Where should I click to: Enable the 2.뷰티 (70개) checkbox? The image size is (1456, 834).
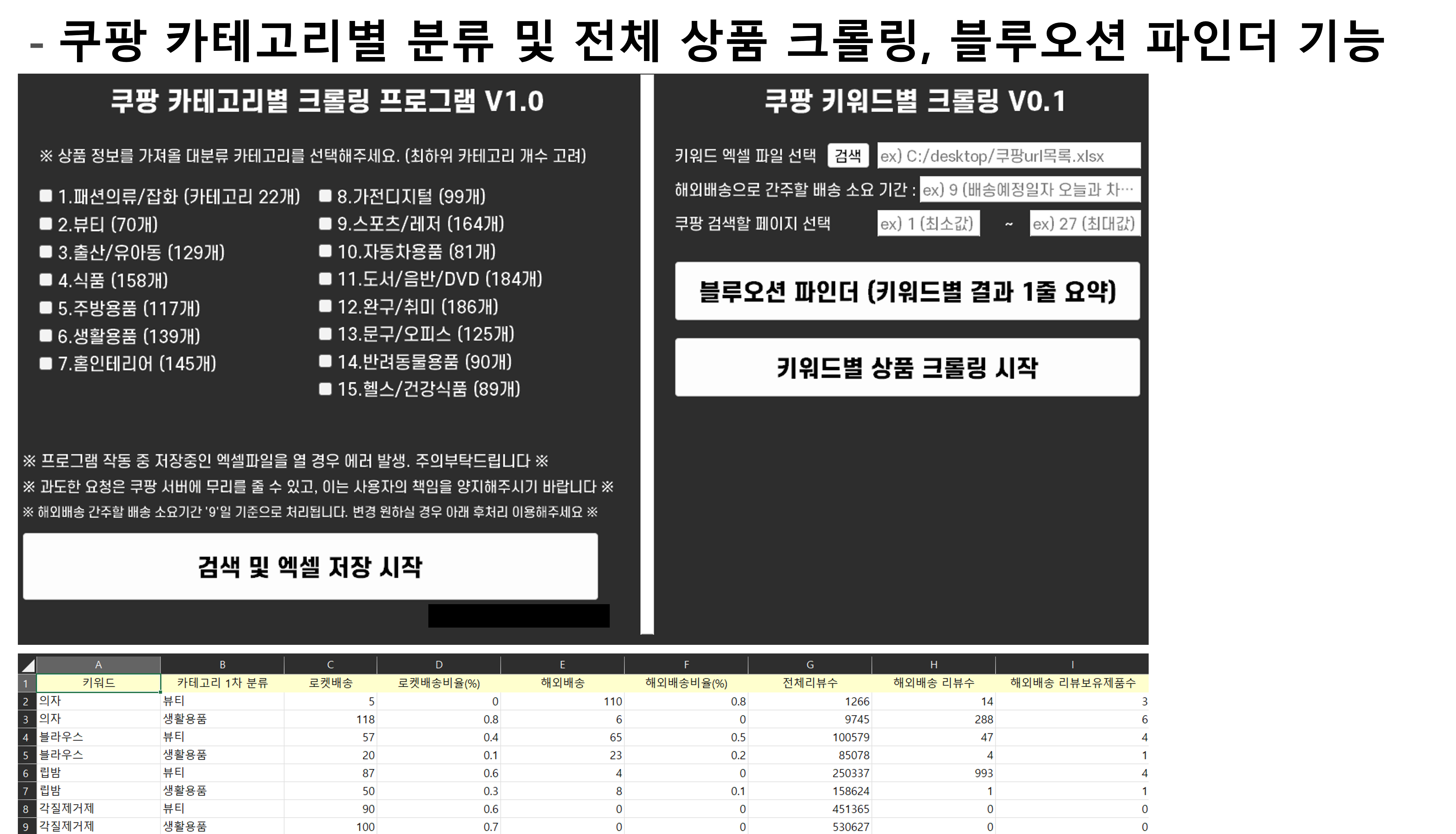point(46,224)
